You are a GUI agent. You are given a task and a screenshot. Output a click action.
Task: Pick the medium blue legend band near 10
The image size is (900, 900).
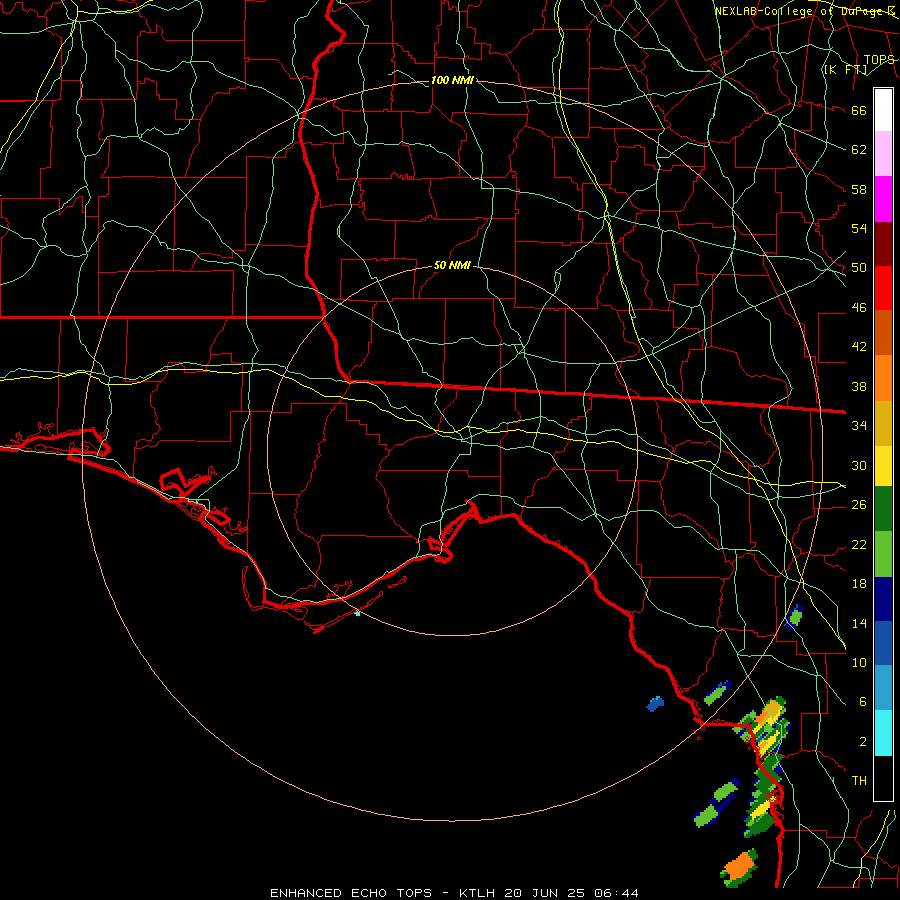pos(883,643)
